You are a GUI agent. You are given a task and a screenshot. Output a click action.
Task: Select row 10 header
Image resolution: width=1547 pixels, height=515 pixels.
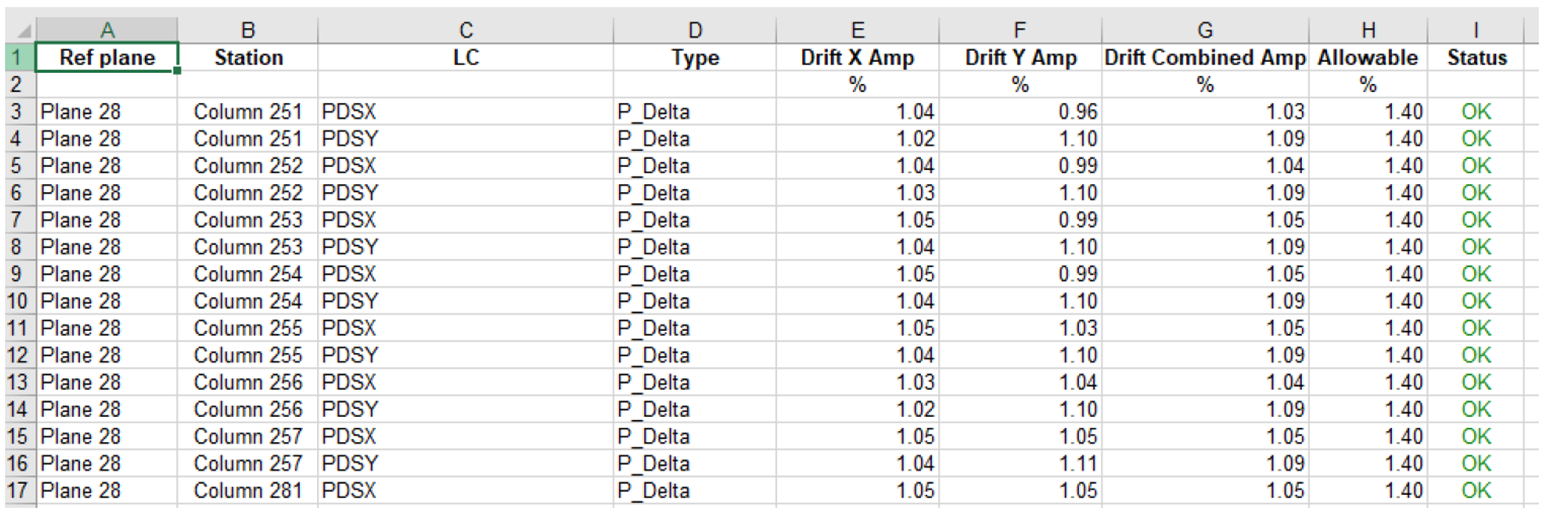17,301
